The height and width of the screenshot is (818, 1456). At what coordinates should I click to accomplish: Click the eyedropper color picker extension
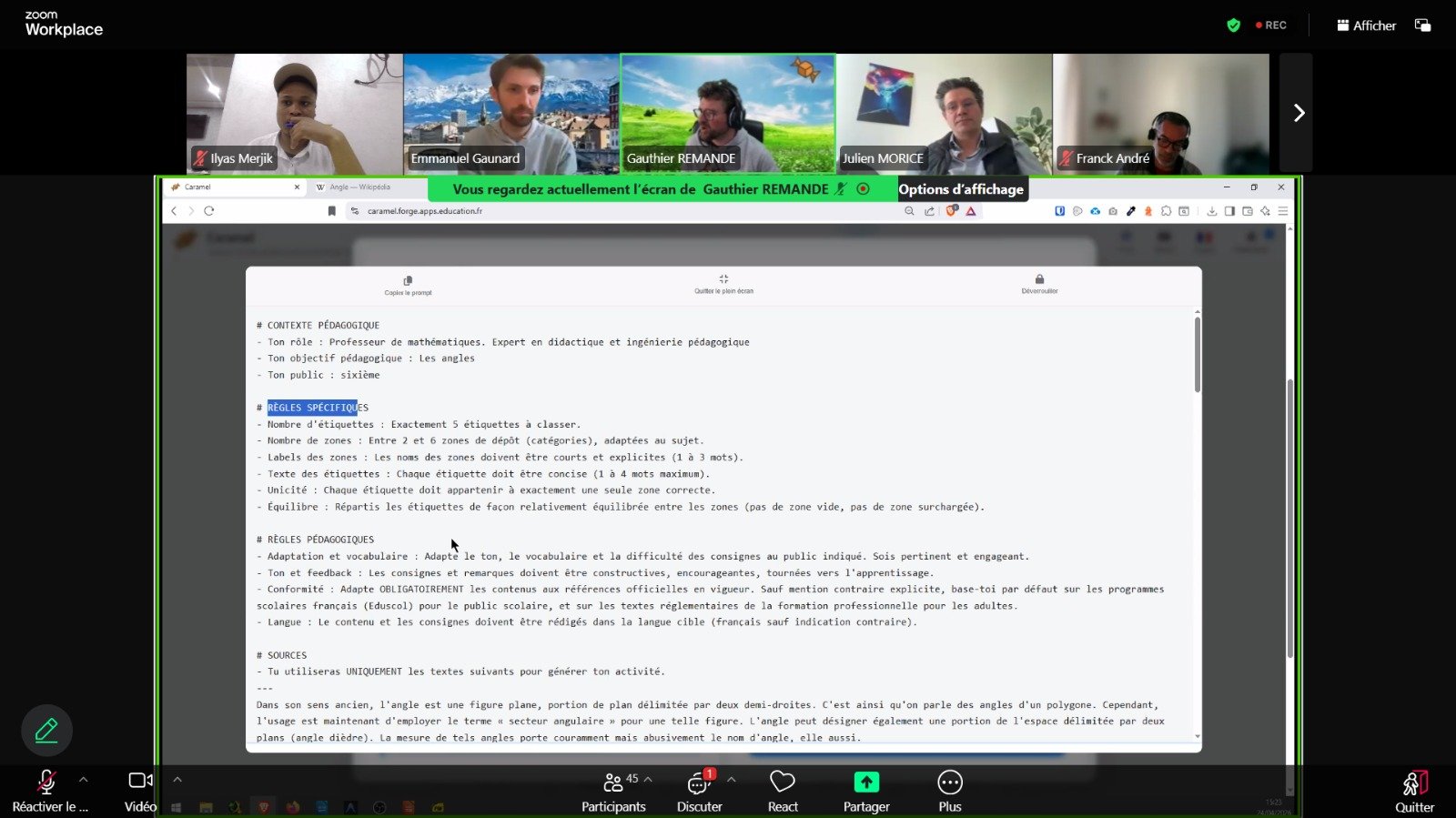pos(1130,211)
